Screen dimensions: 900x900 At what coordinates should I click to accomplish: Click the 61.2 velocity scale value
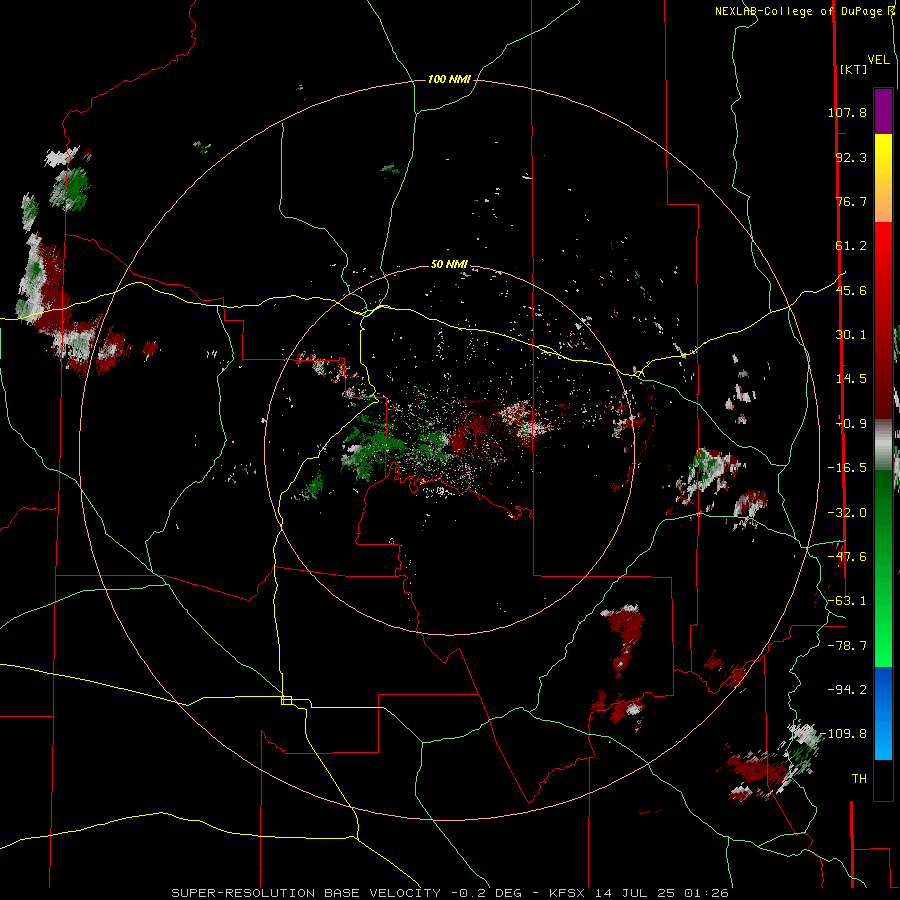click(851, 246)
